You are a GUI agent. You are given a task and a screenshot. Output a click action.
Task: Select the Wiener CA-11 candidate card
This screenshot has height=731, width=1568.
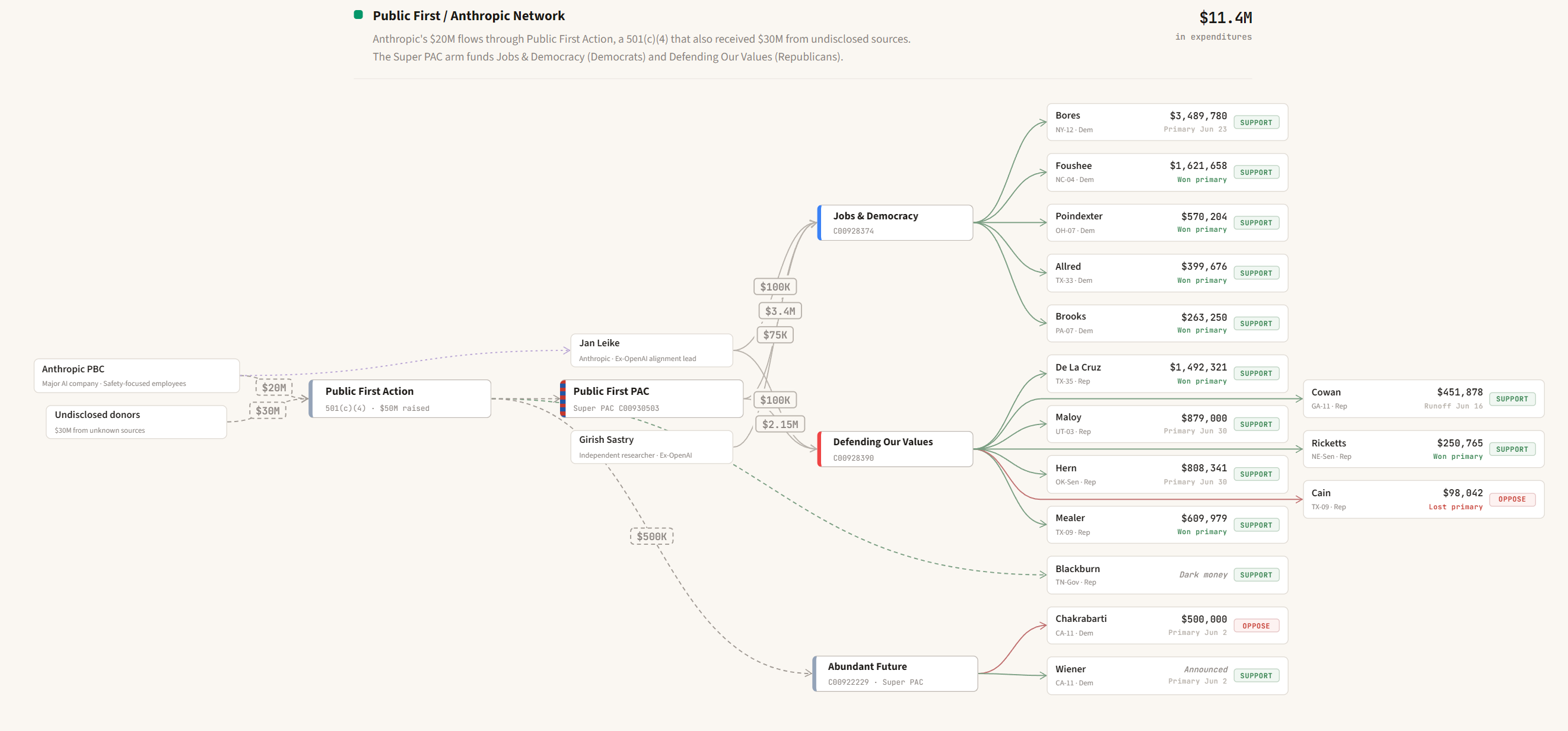tap(1167, 676)
